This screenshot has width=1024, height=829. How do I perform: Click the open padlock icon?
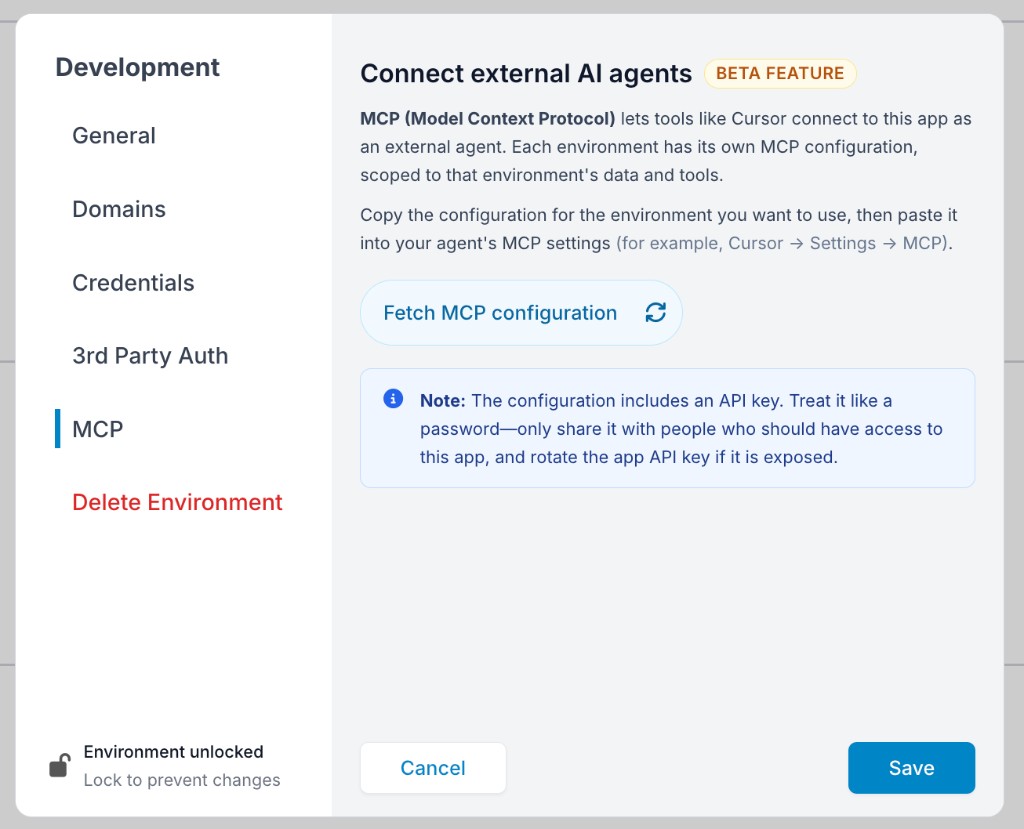pos(59,766)
